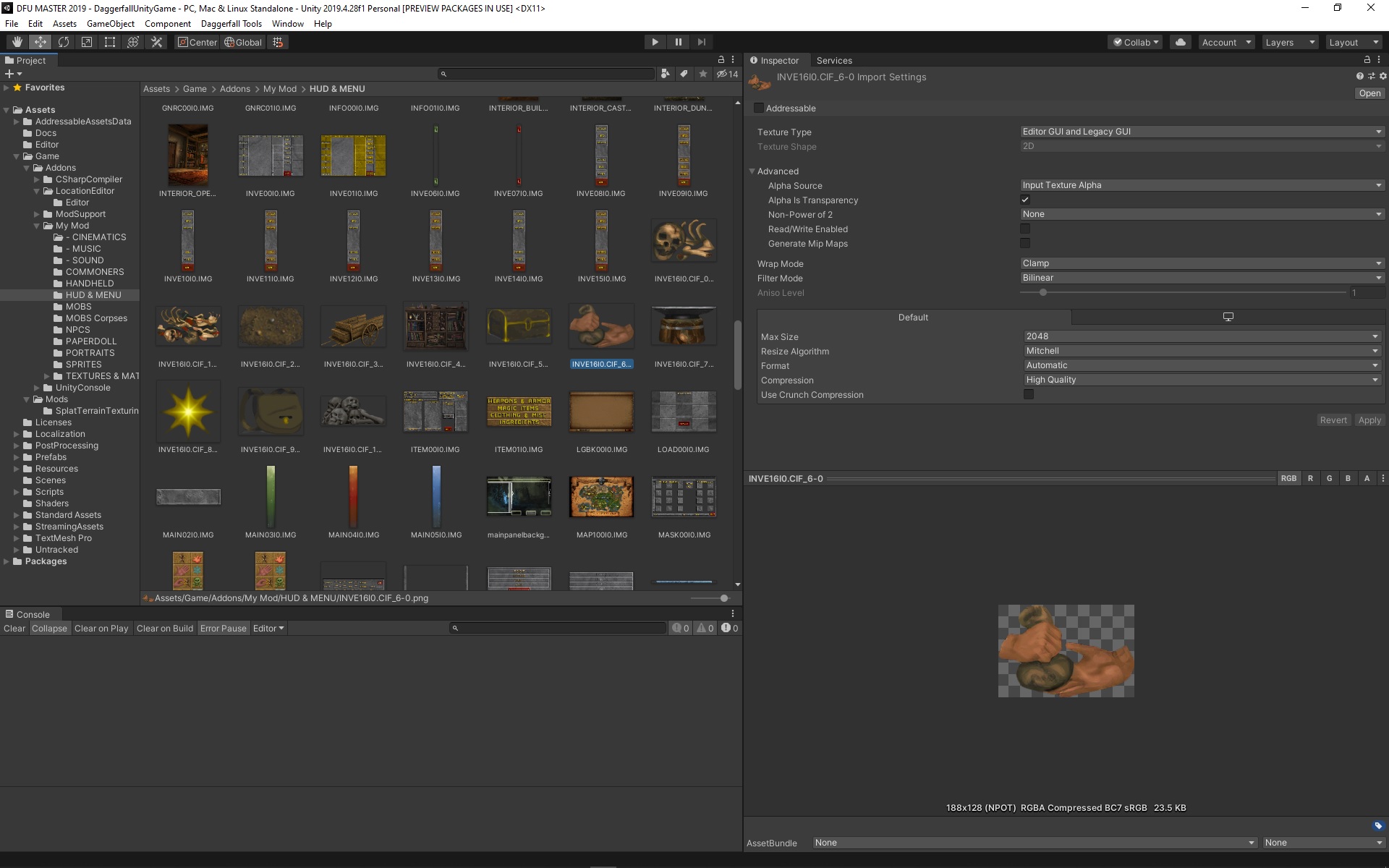Viewport: 1389px width, 868px height.
Task: Pause the game
Action: [x=678, y=42]
